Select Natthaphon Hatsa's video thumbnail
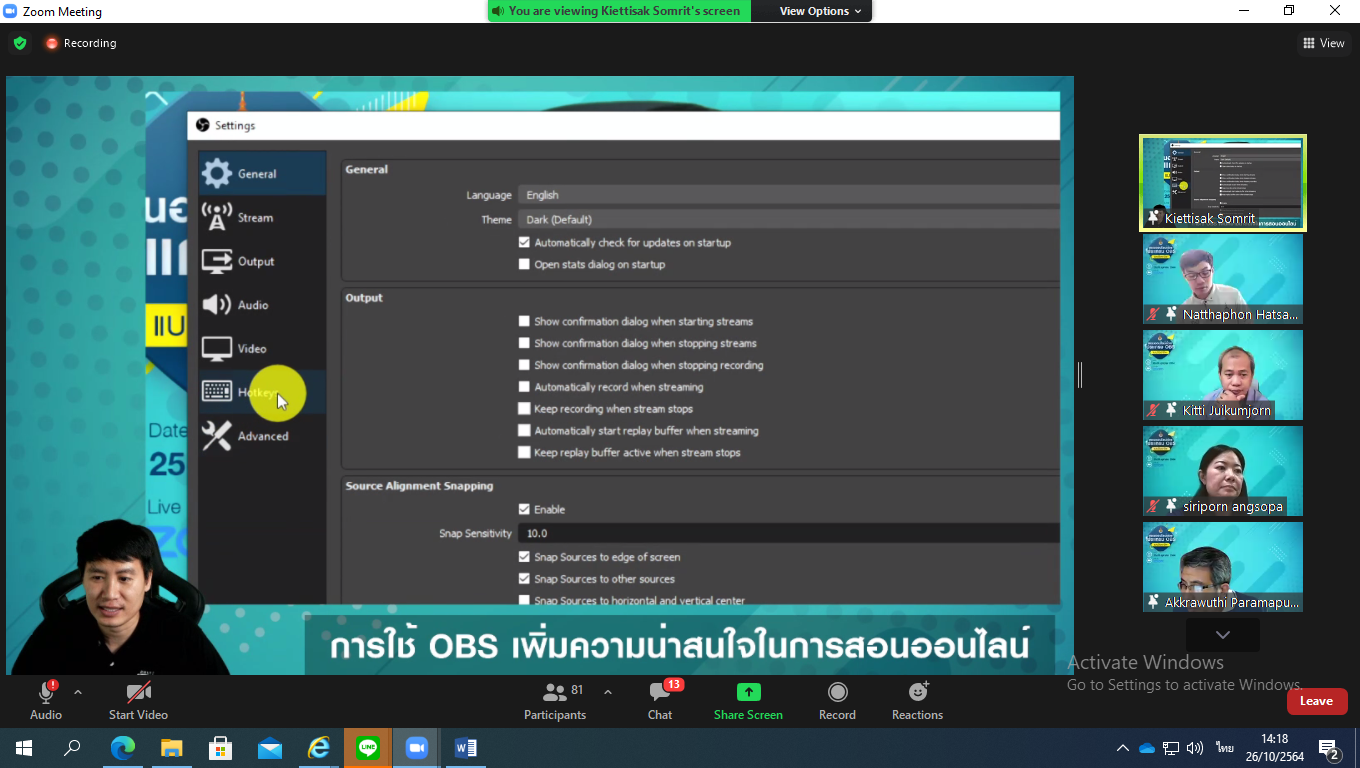This screenshot has height=768, width=1360. (1223, 279)
